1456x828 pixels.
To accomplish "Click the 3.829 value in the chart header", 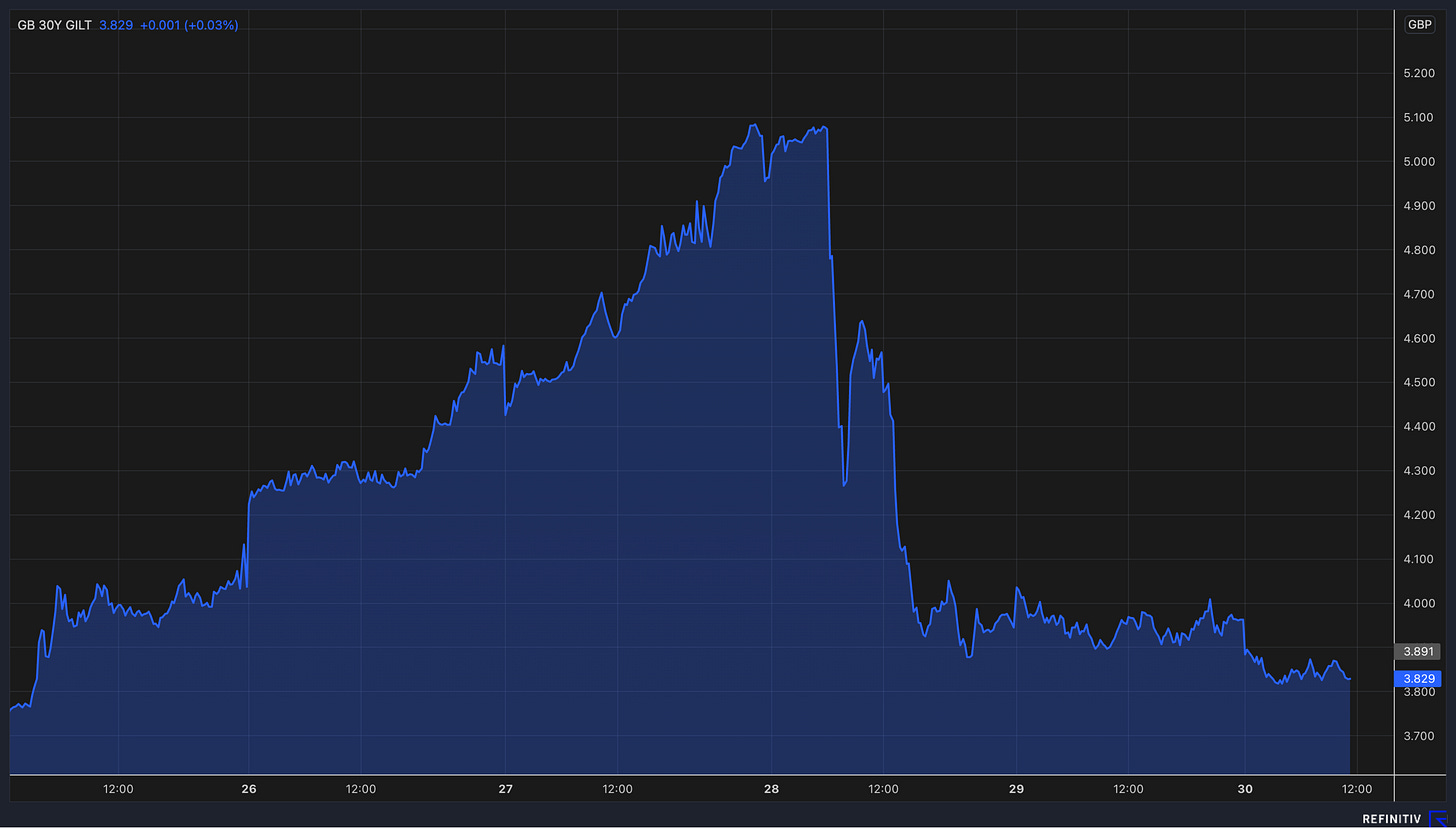I will (x=115, y=25).
